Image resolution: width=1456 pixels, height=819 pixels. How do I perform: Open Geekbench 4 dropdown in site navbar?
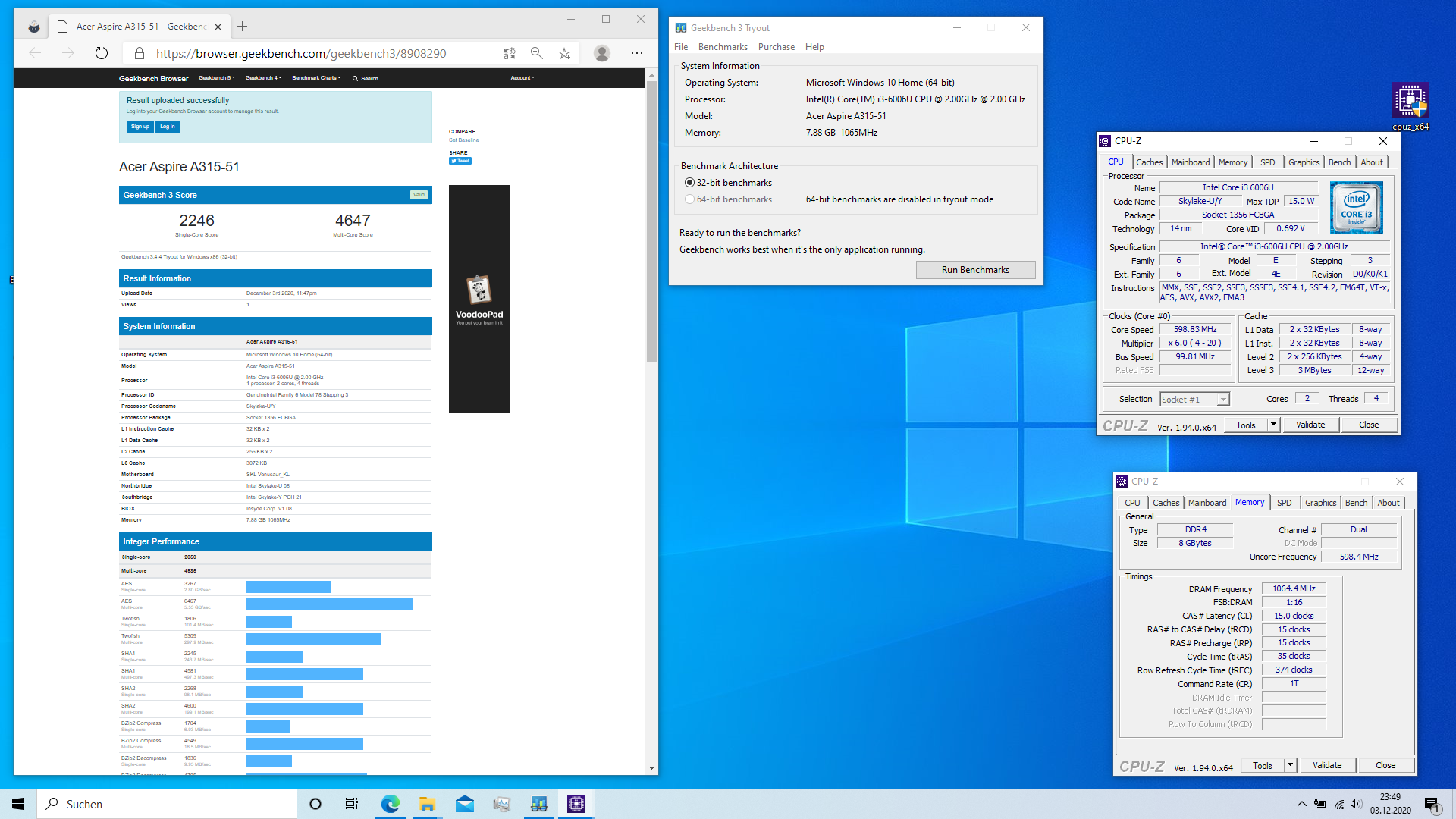tap(263, 78)
